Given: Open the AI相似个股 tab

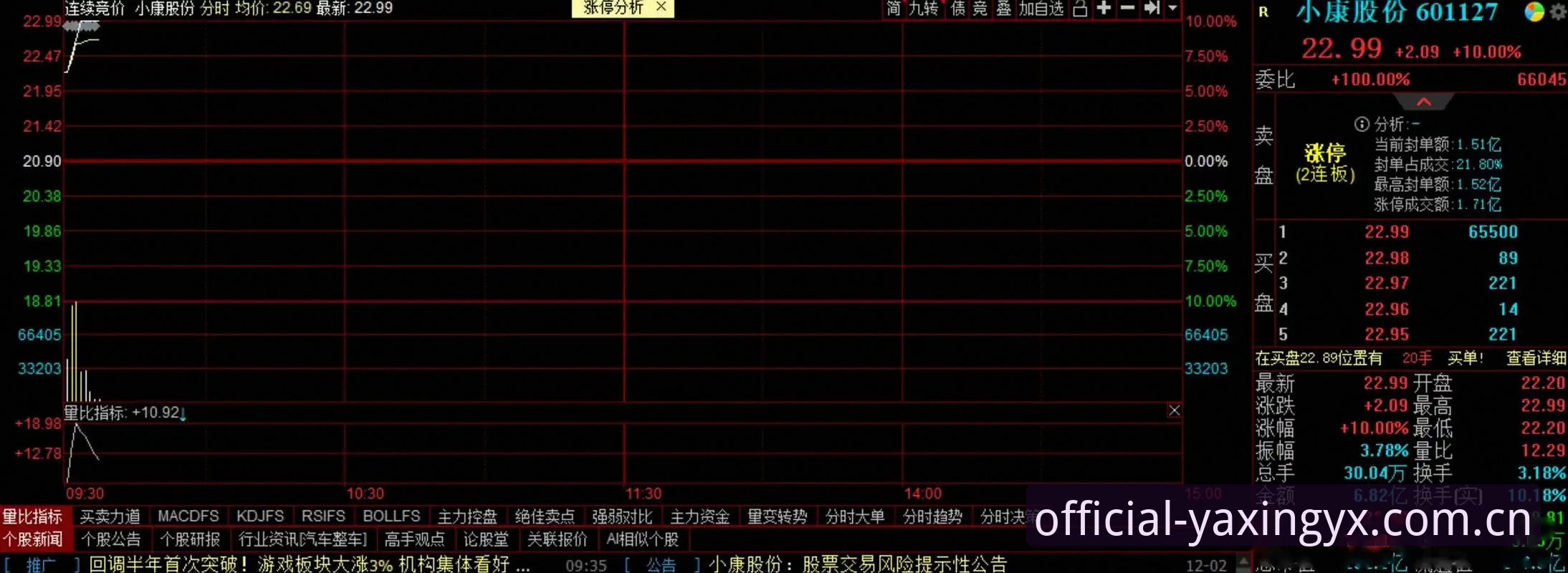Looking at the screenshot, I should point(642,539).
